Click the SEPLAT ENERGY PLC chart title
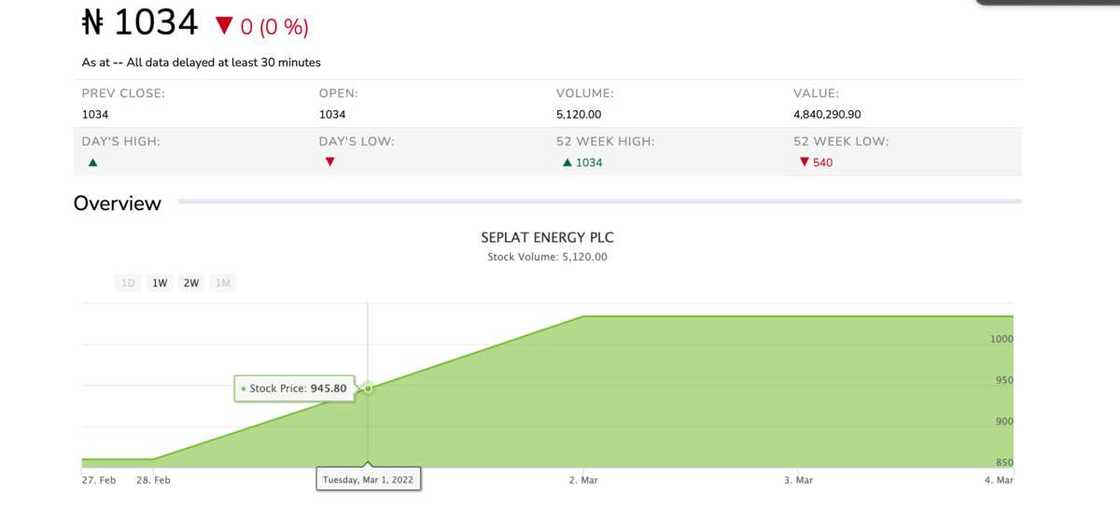Screen dimensions: 1120x506 pos(547,238)
